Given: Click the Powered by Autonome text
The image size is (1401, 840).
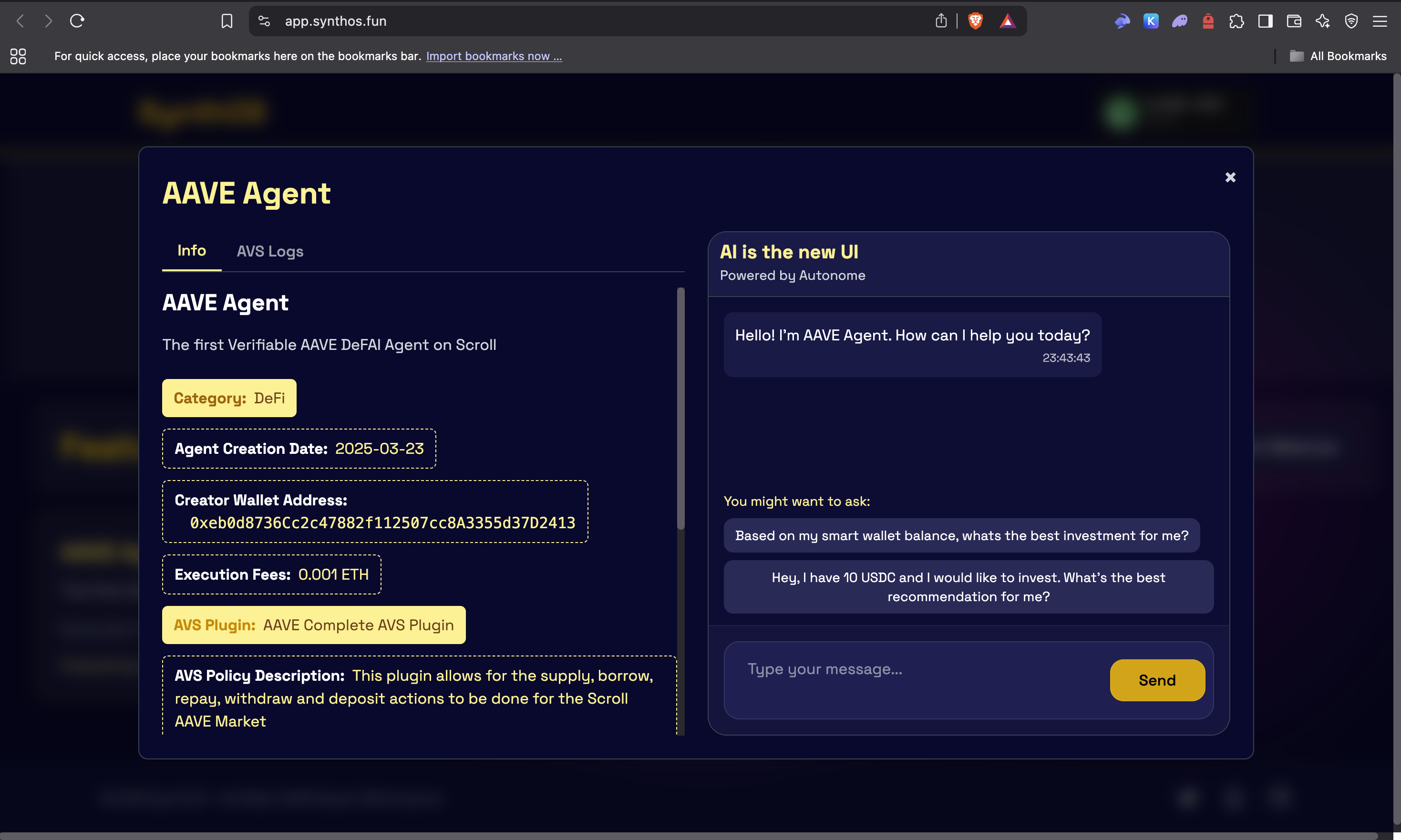Looking at the screenshot, I should (793, 276).
